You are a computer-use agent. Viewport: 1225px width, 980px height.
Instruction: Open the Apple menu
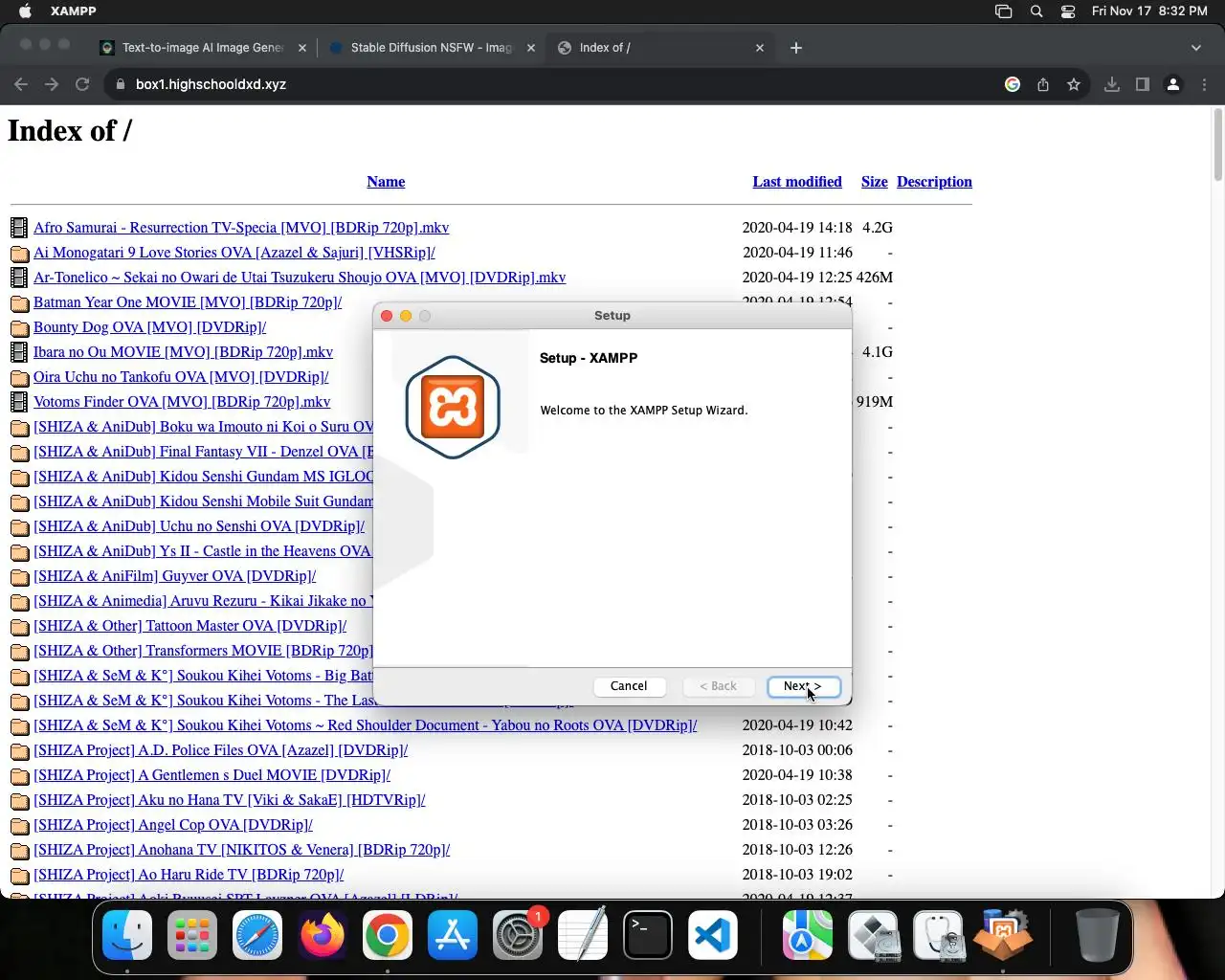(x=26, y=11)
